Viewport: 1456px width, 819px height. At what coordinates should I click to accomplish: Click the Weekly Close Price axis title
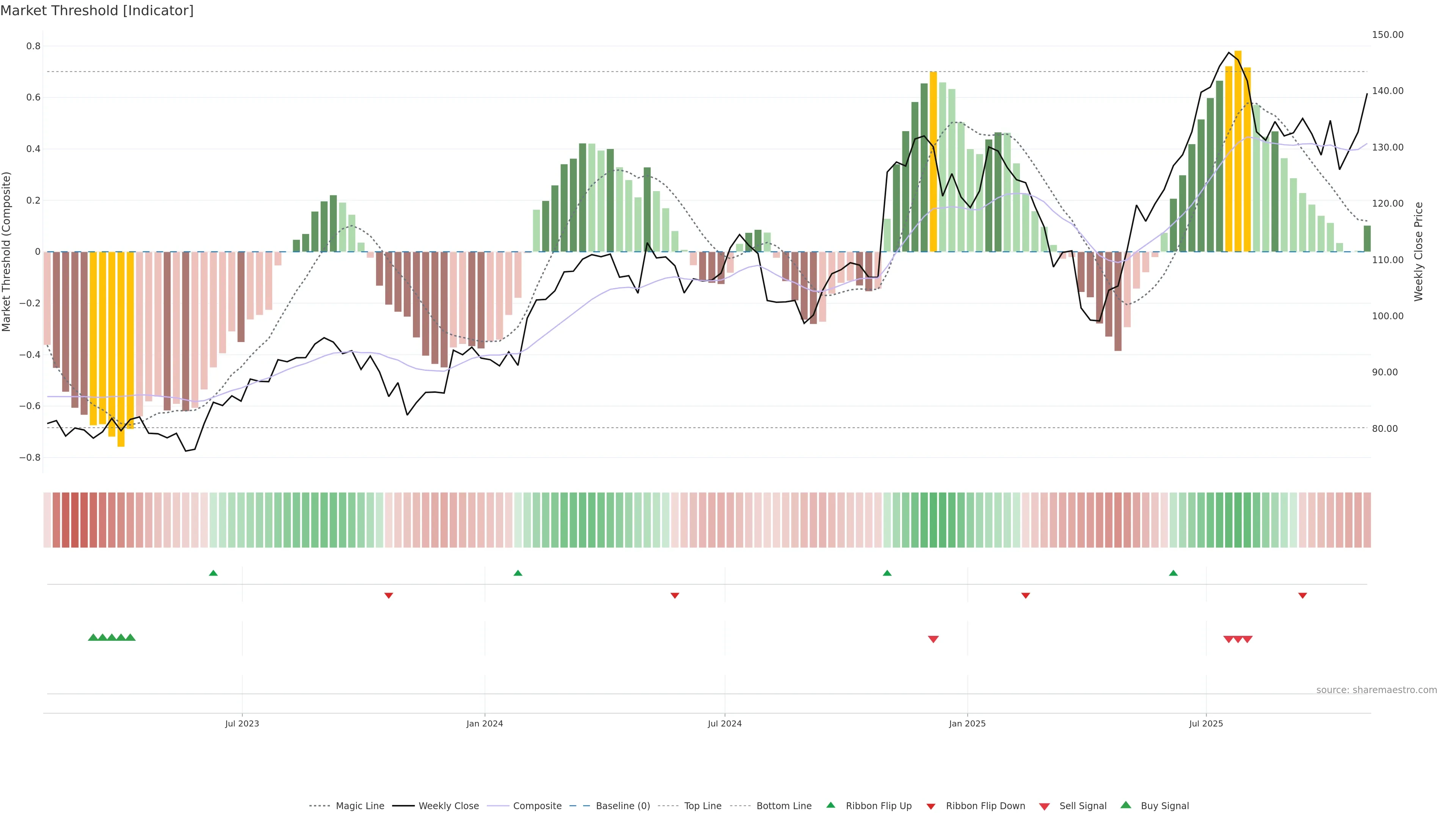1419,251
